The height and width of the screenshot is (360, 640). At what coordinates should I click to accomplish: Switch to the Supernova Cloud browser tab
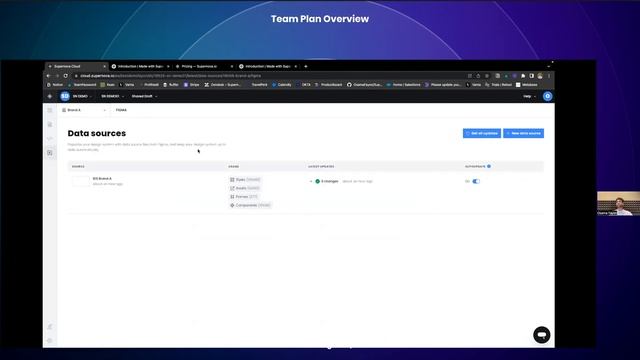(76, 66)
